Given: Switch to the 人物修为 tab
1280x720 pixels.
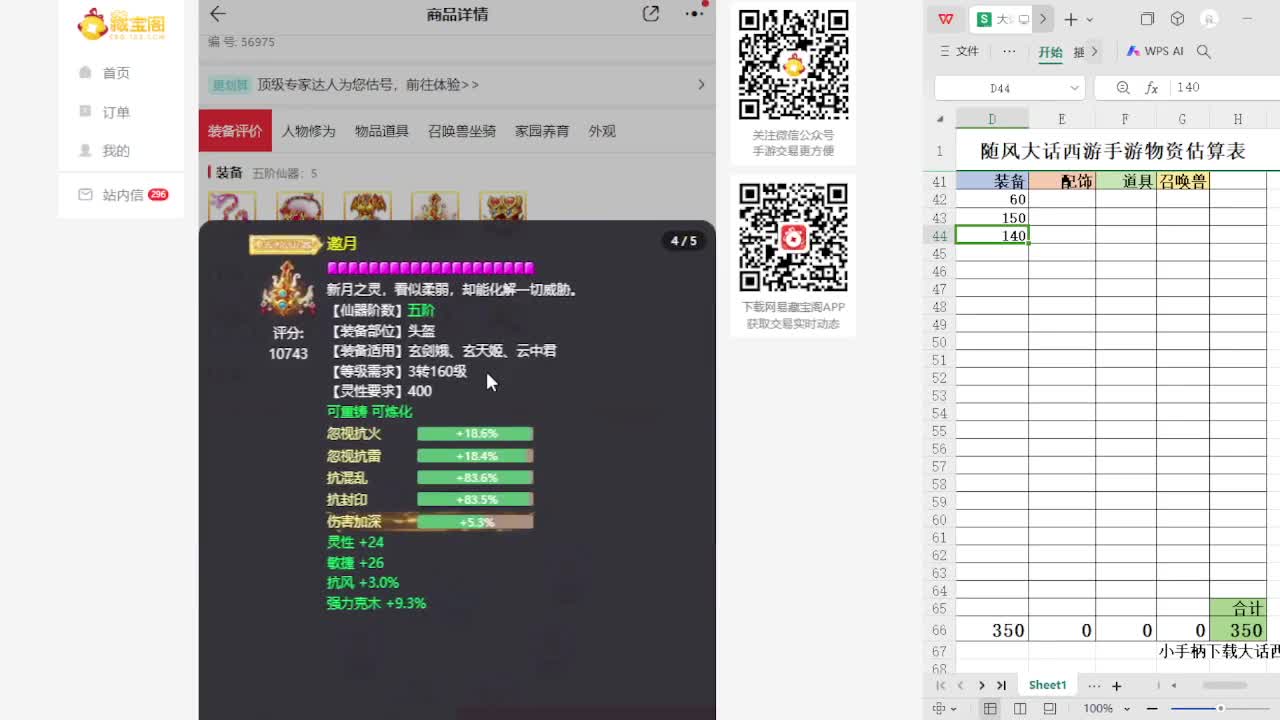Looking at the screenshot, I should click(309, 130).
